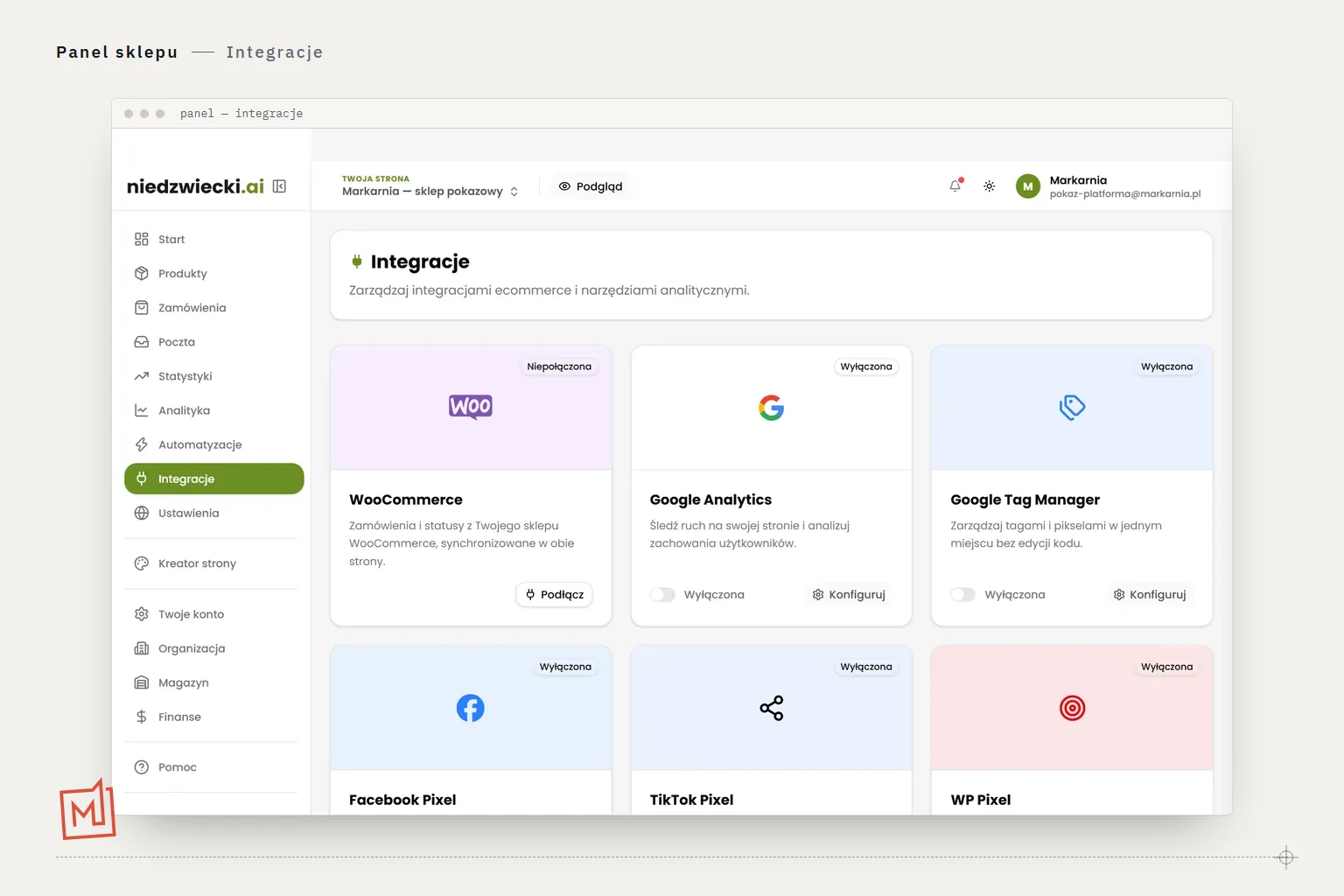Click the Twoje konto gear icon
This screenshot has width=1344, height=896.
(142, 614)
